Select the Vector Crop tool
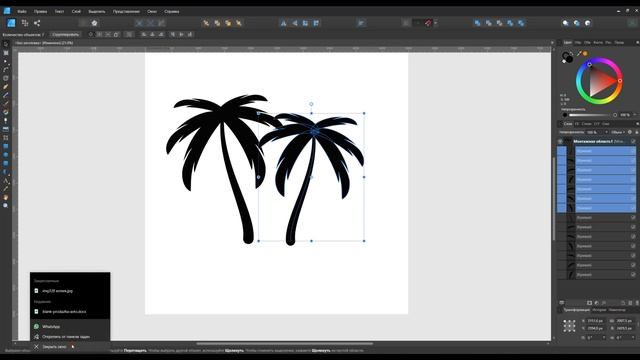The height and width of the screenshot is (360, 640). pyautogui.click(x=6, y=138)
